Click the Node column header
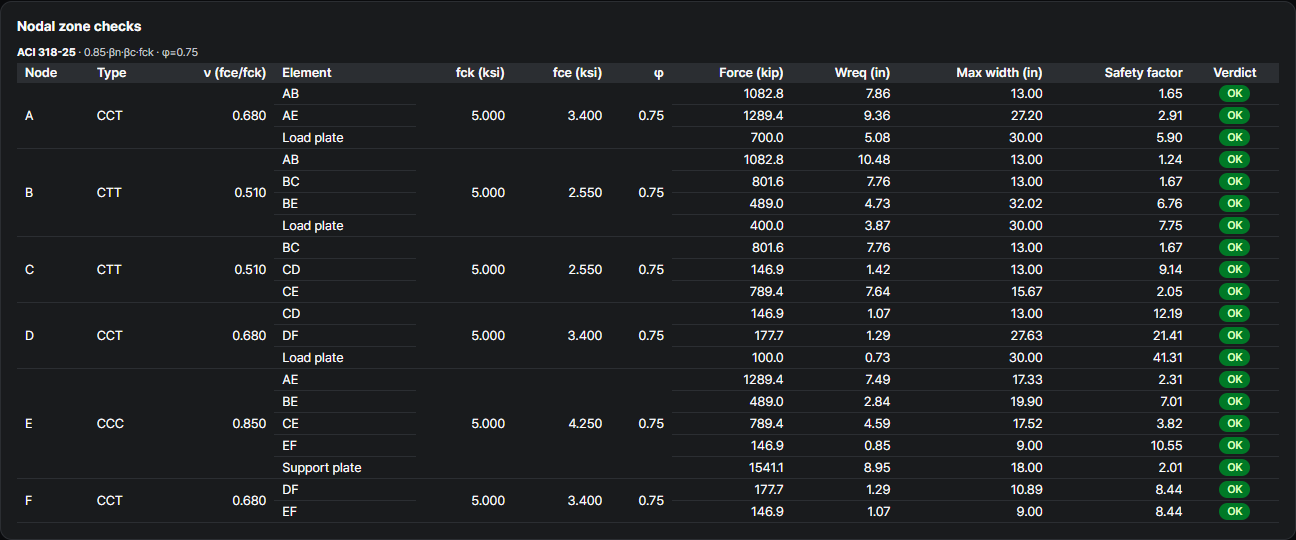The height and width of the screenshot is (540, 1296). [41, 72]
